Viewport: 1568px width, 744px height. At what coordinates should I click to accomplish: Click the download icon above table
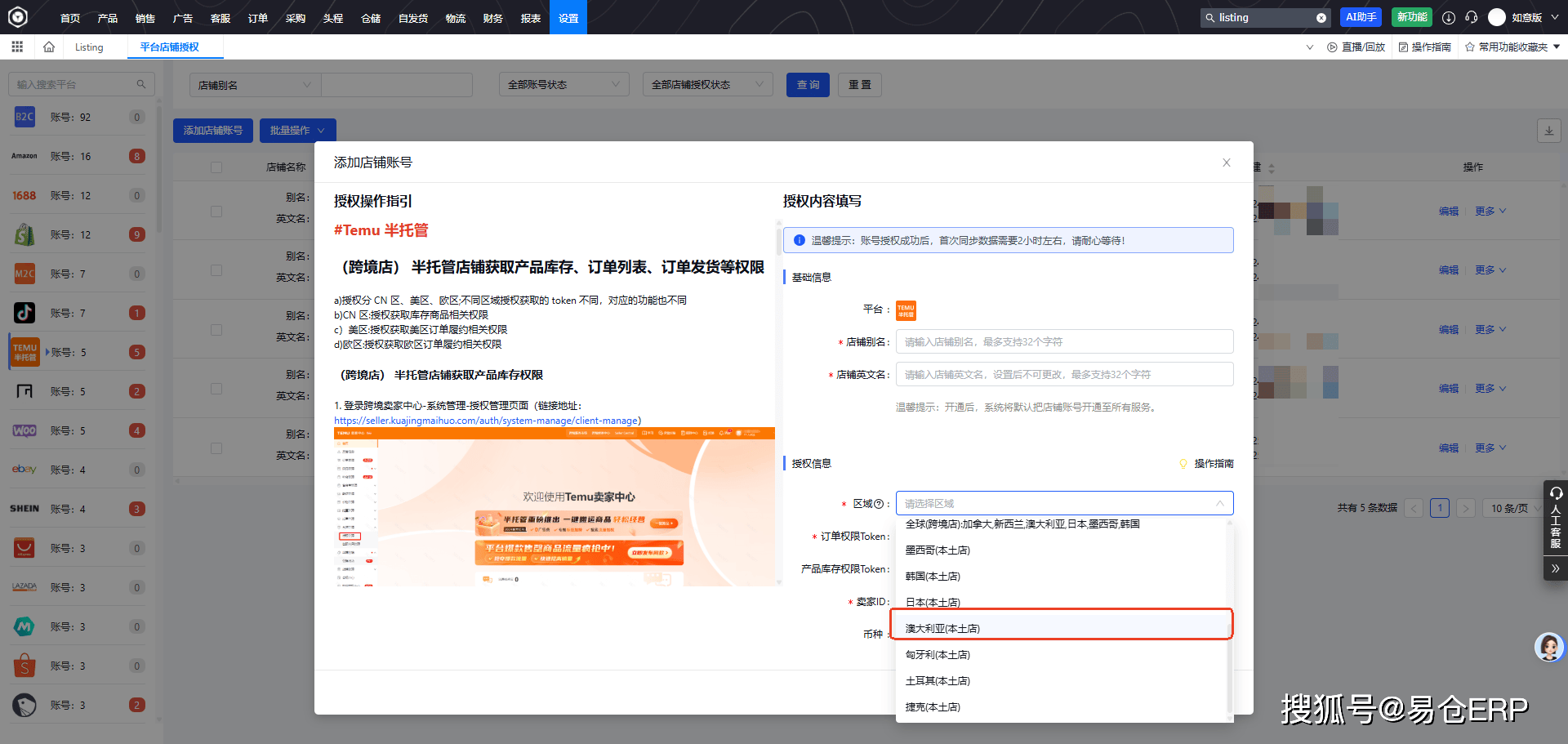coord(1548,131)
